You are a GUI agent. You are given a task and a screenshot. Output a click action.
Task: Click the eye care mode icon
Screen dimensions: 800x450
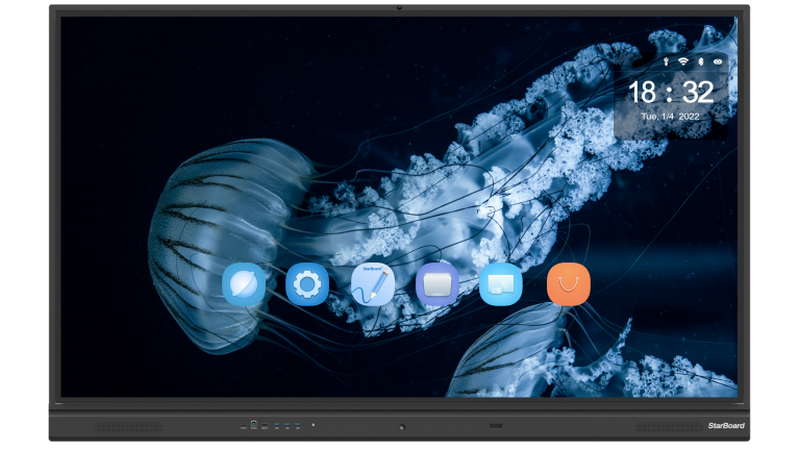[718, 62]
